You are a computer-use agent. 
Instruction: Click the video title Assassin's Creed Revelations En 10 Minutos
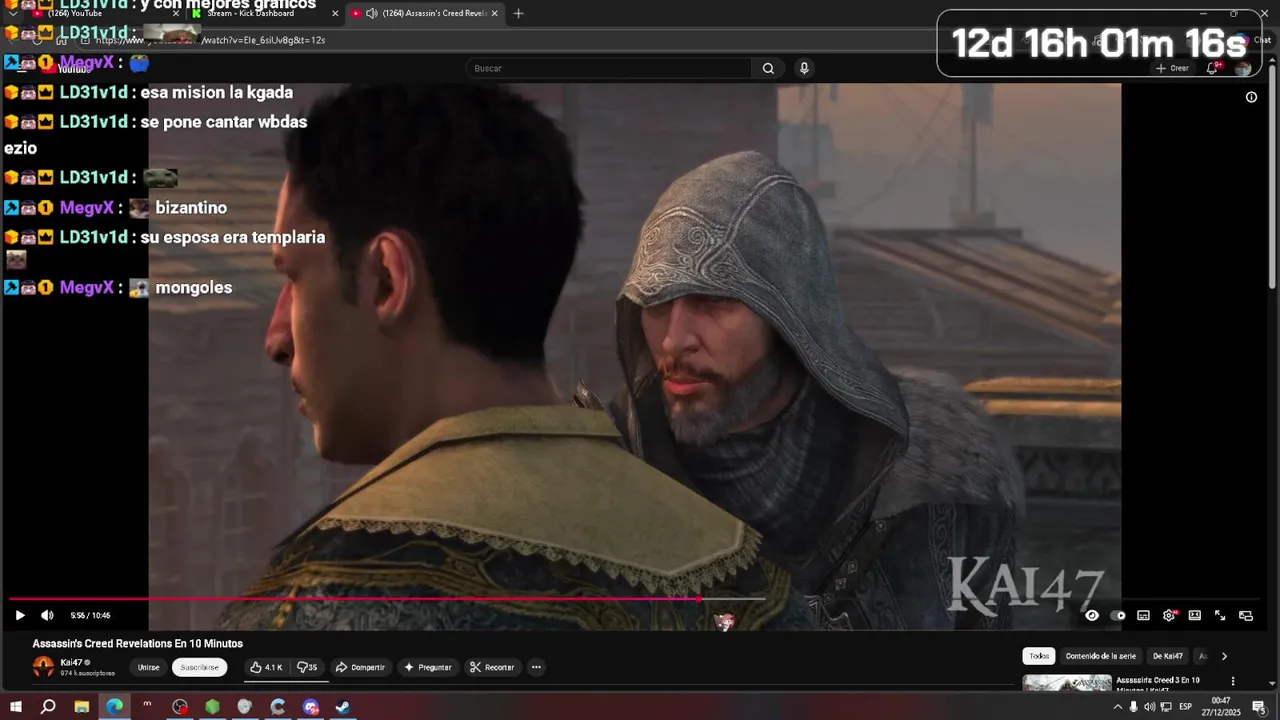pyautogui.click(x=138, y=644)
